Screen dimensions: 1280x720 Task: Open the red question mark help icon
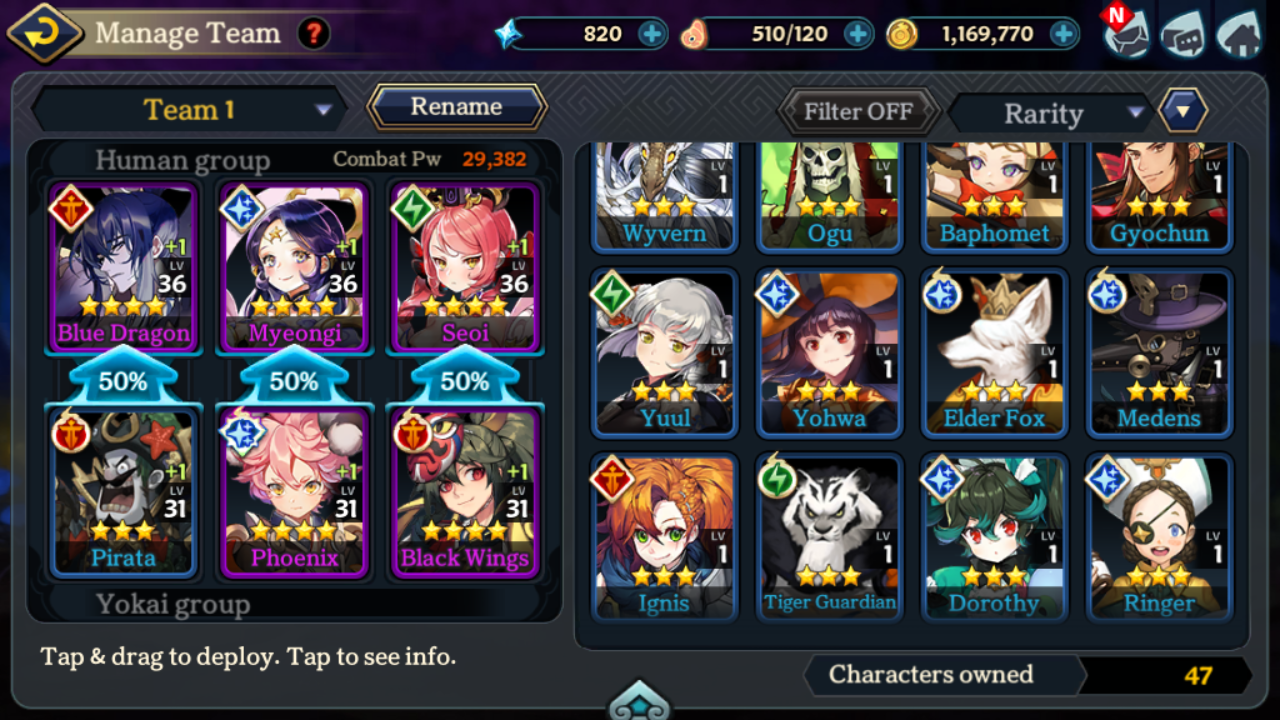point(314,34)
